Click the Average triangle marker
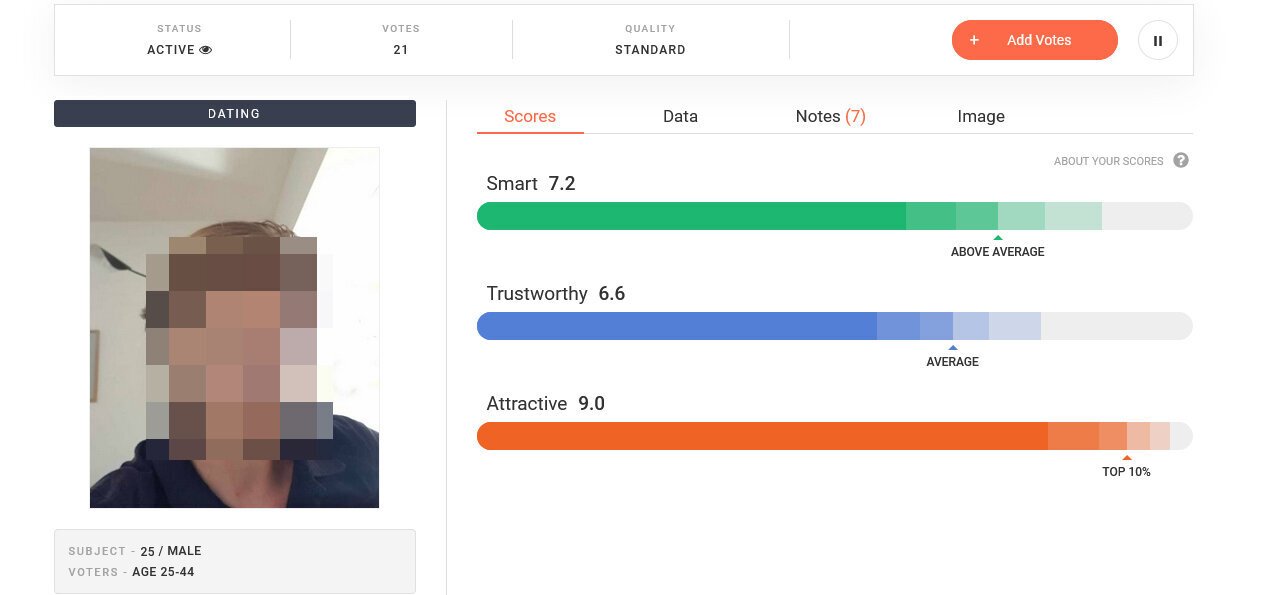1281x595 pixels. pos(953,348)
